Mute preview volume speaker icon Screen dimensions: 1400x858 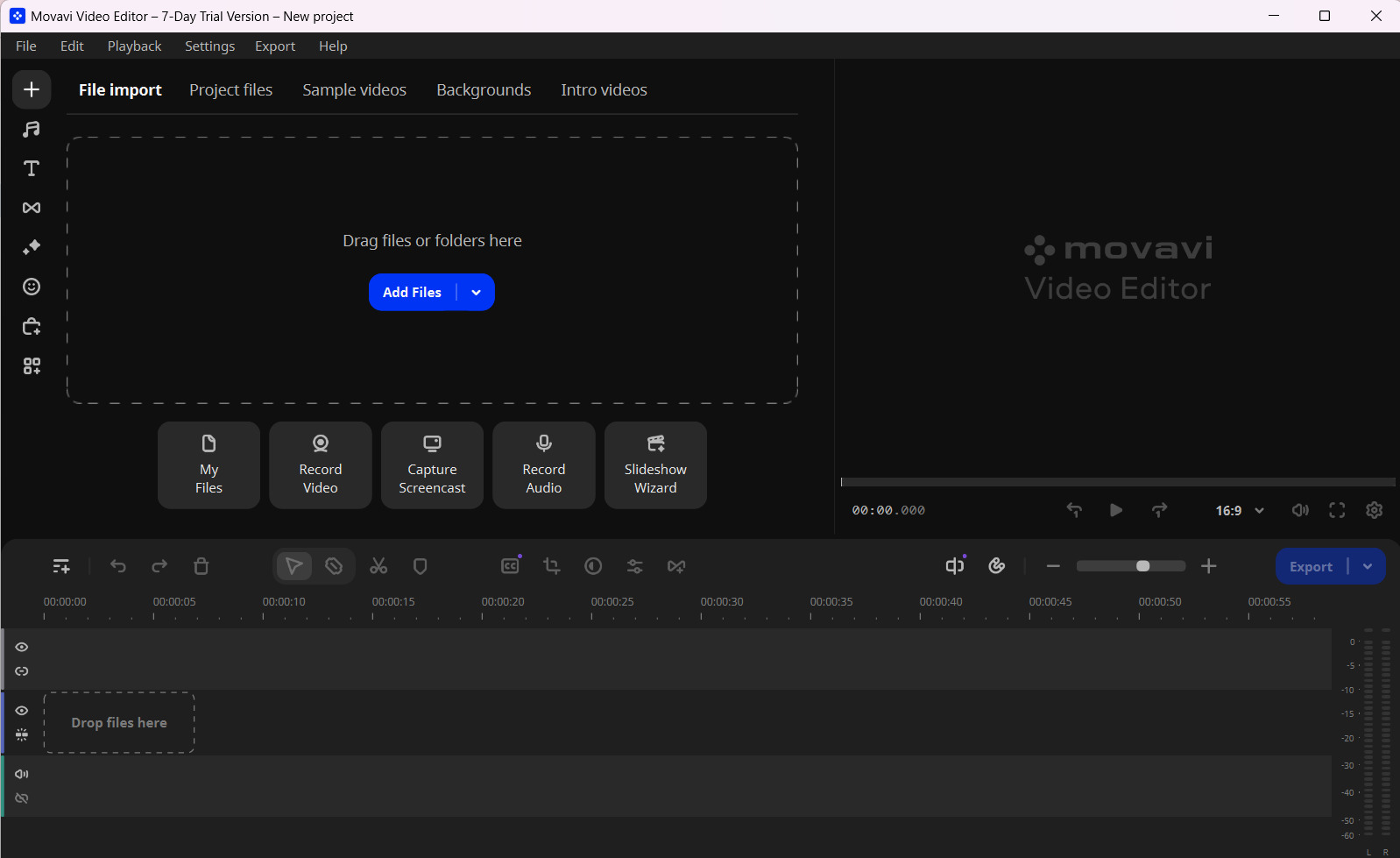tap(1301, 510)
